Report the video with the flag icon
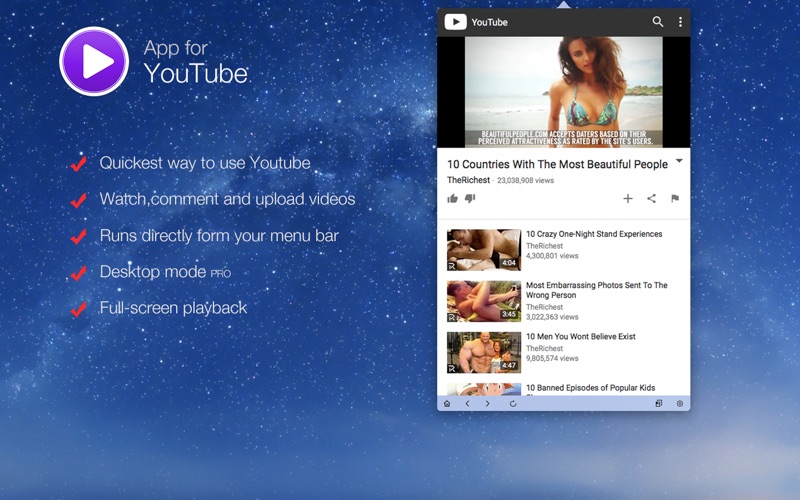 coord(675,198)
